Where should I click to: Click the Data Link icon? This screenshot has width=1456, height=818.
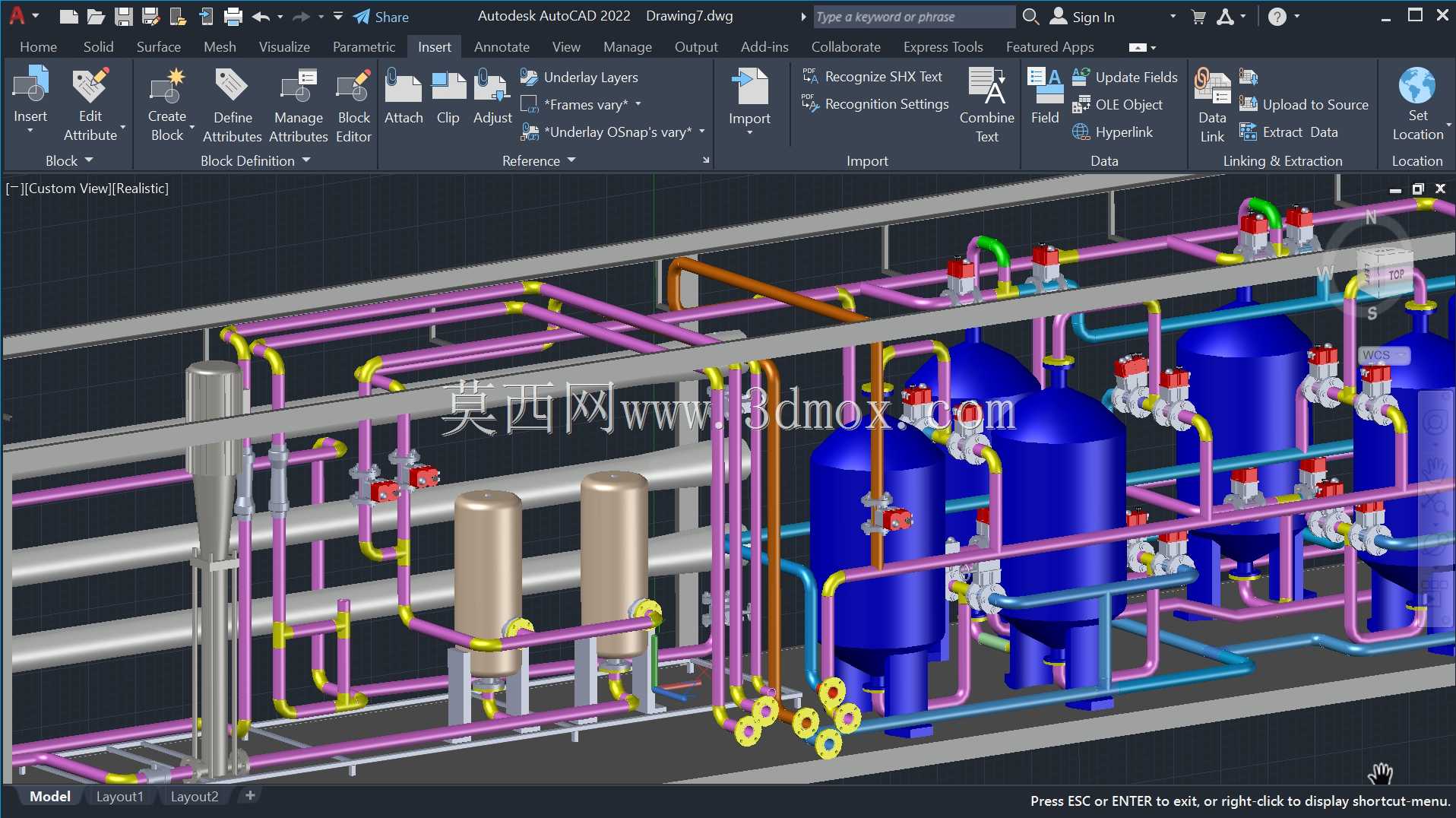(x=1212, y=105)
